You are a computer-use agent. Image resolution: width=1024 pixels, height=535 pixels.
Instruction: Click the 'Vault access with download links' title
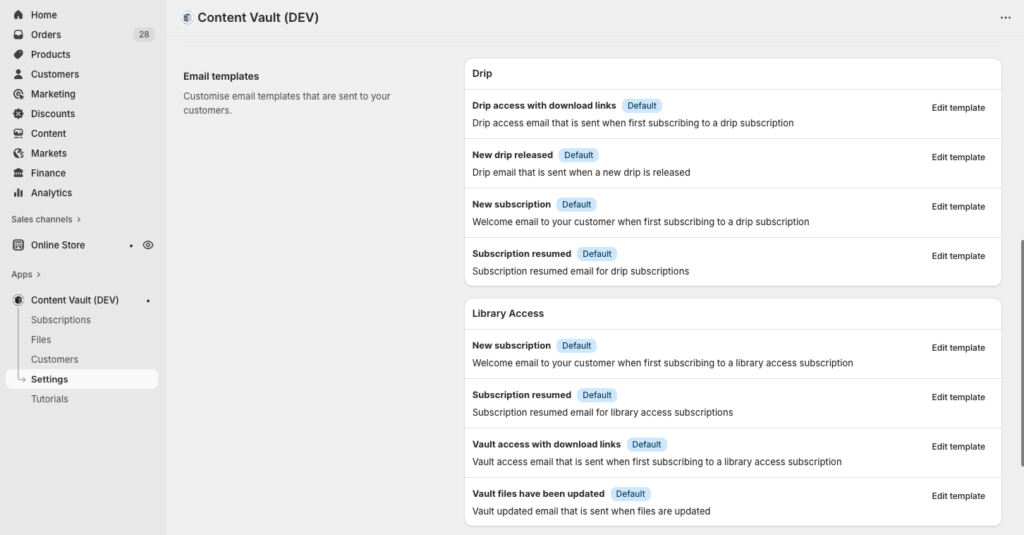(x=546, y=444)
